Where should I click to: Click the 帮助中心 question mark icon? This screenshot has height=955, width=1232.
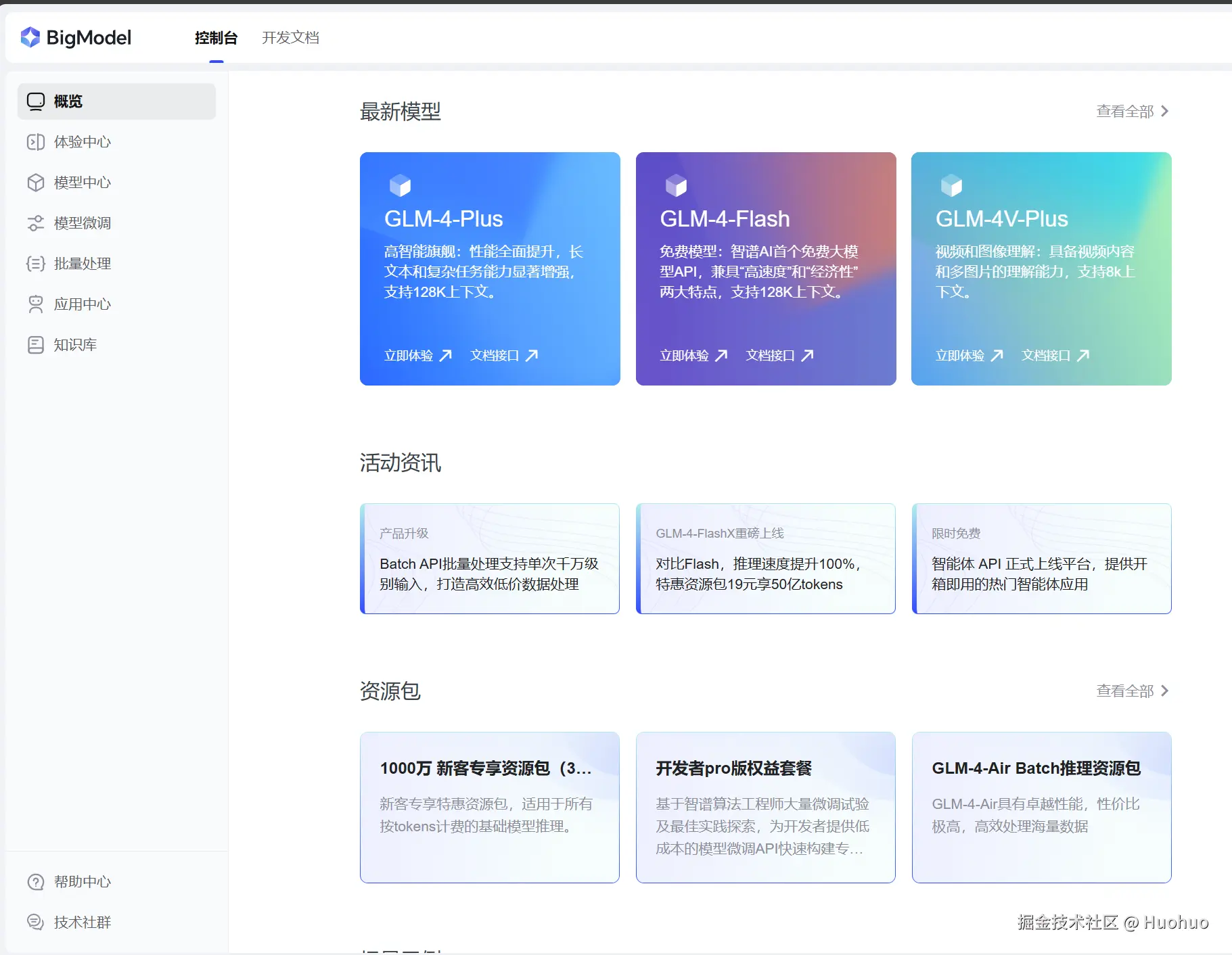36,882
